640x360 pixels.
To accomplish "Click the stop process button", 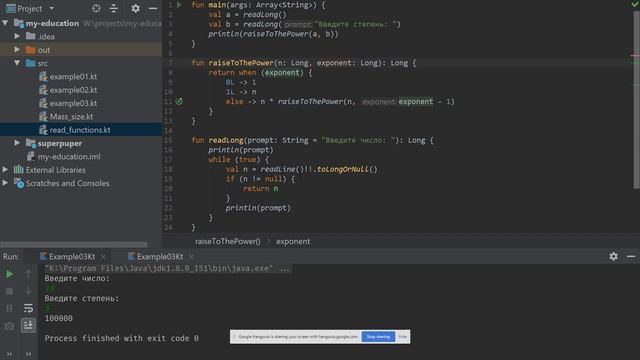I will (x=9, y=291).
